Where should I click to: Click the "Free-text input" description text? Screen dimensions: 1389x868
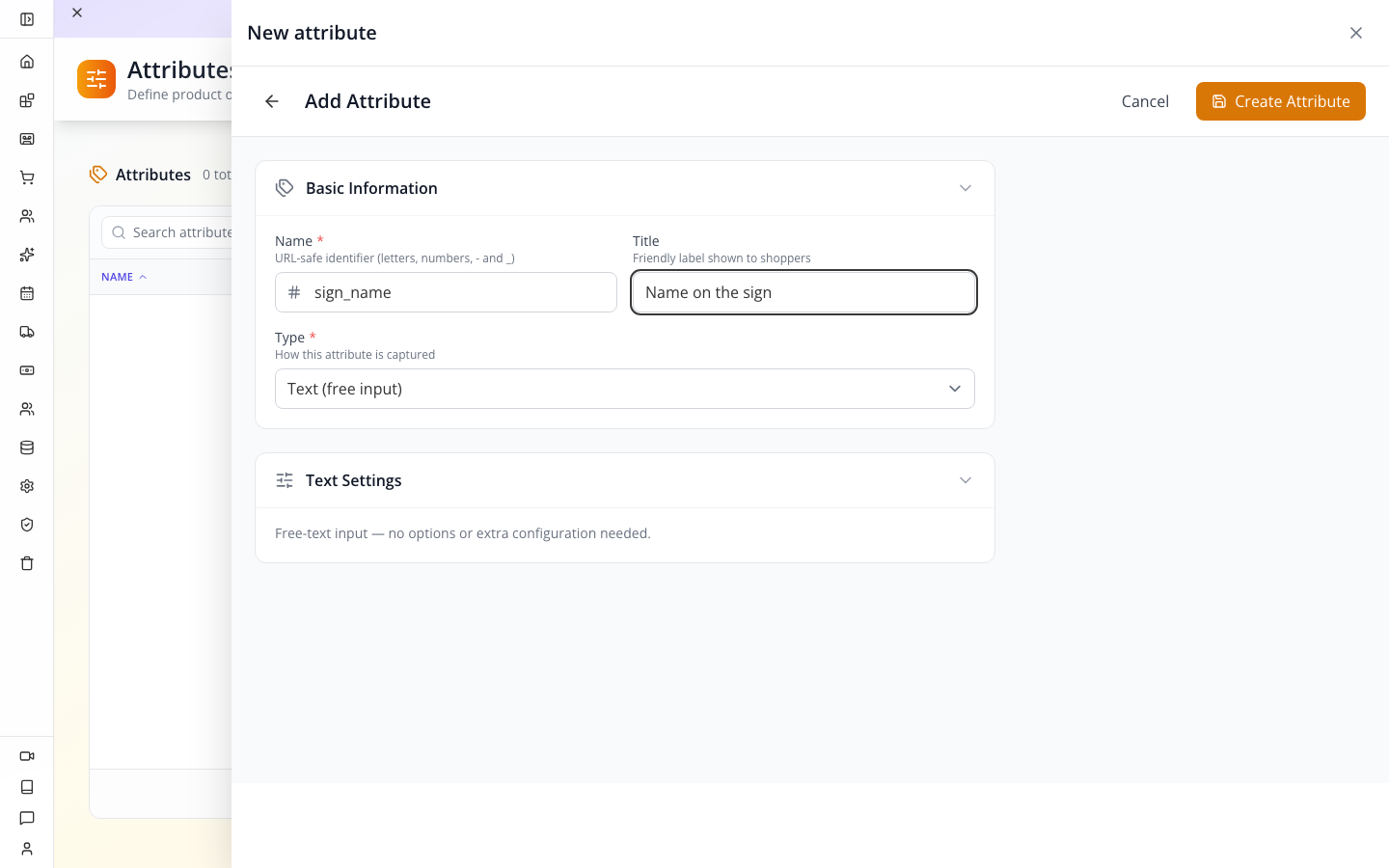[x=463, y=533]
